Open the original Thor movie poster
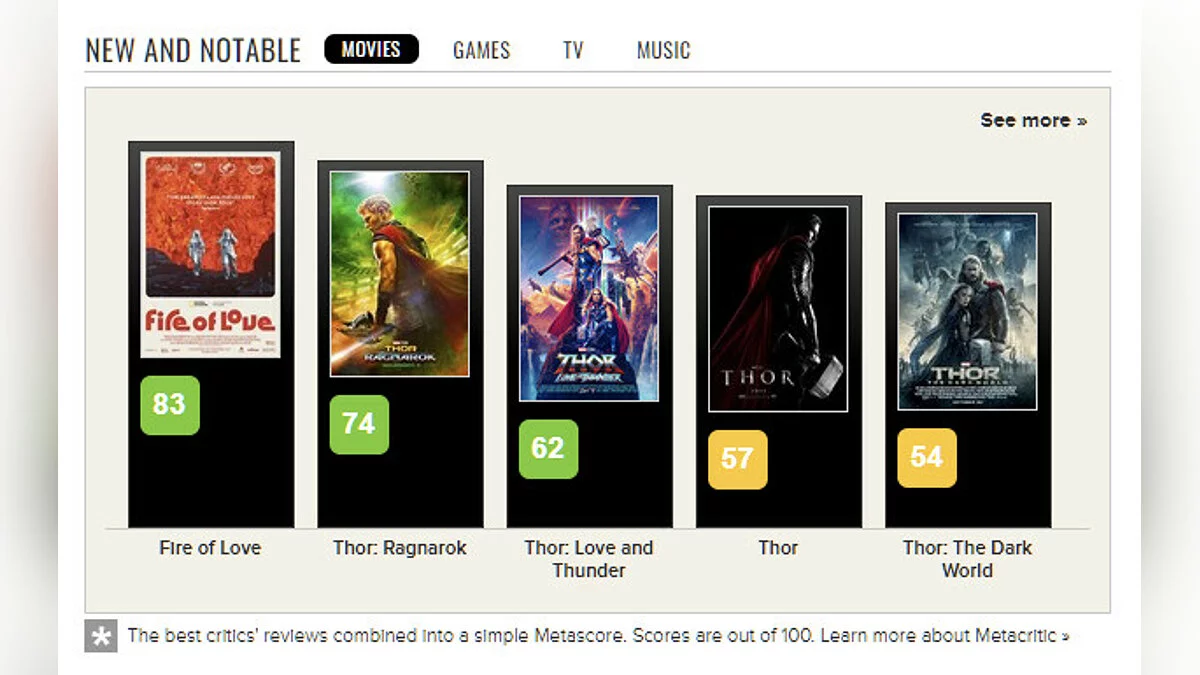Image resolution: width=1200 pixels, height=675 pixels. 777,309
